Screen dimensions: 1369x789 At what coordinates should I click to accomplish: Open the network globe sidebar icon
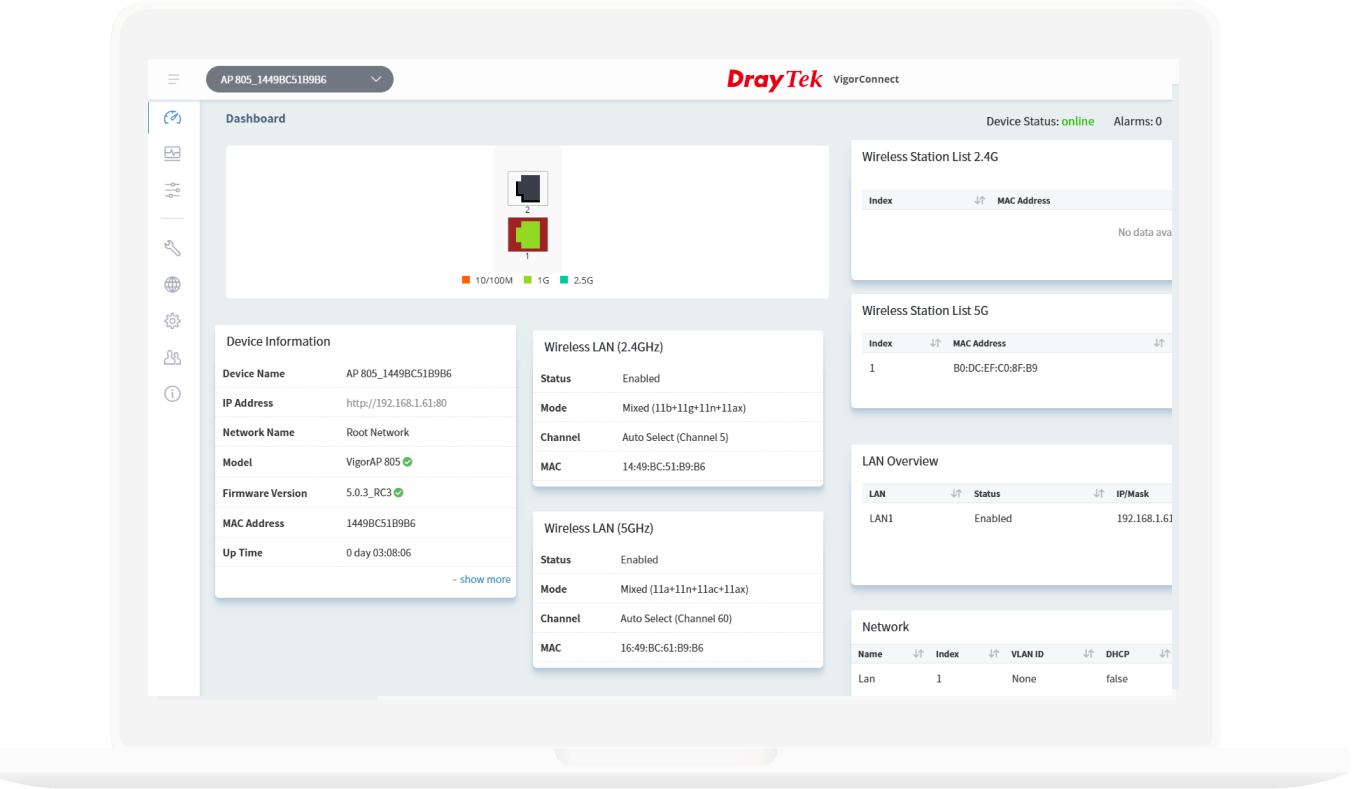172,285
